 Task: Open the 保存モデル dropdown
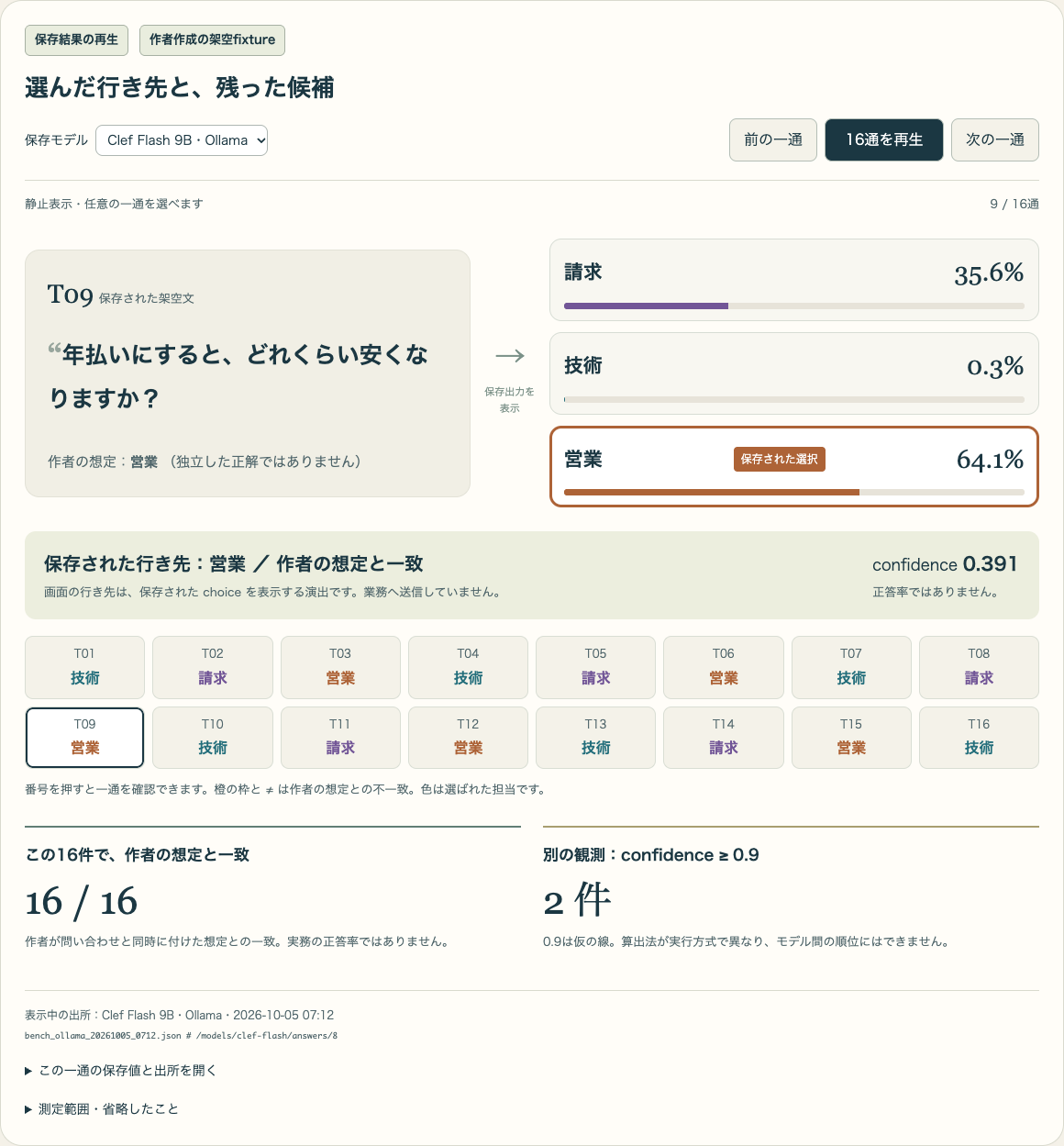click(x=182, y=140)
